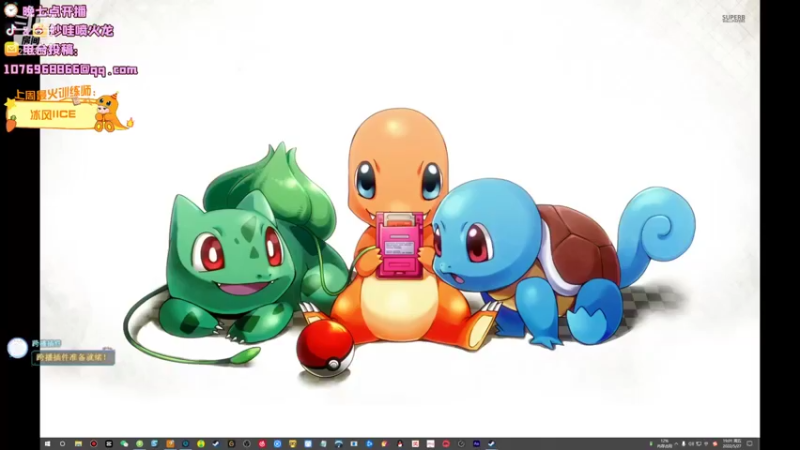This screenshot has height=450, width=800.
Task: Open the first Steam icon on taskbar
Action: 216,444
